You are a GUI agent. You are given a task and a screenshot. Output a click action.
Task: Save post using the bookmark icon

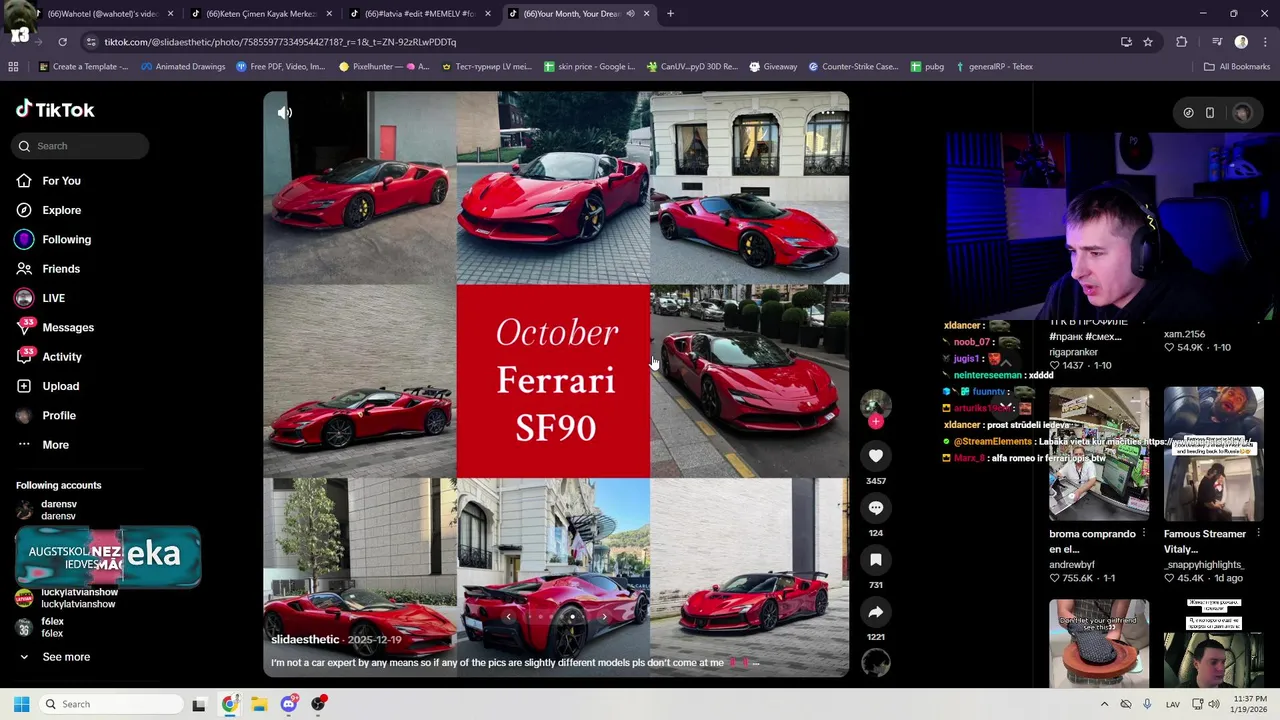click(x=875, y=560)
